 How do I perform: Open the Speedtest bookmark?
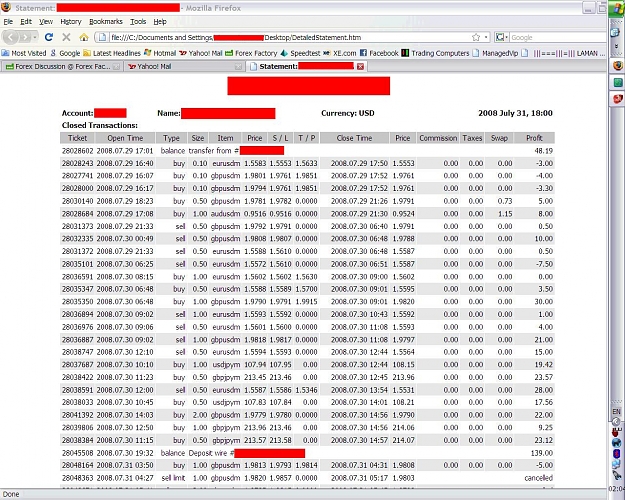click(x=301, y=53)
